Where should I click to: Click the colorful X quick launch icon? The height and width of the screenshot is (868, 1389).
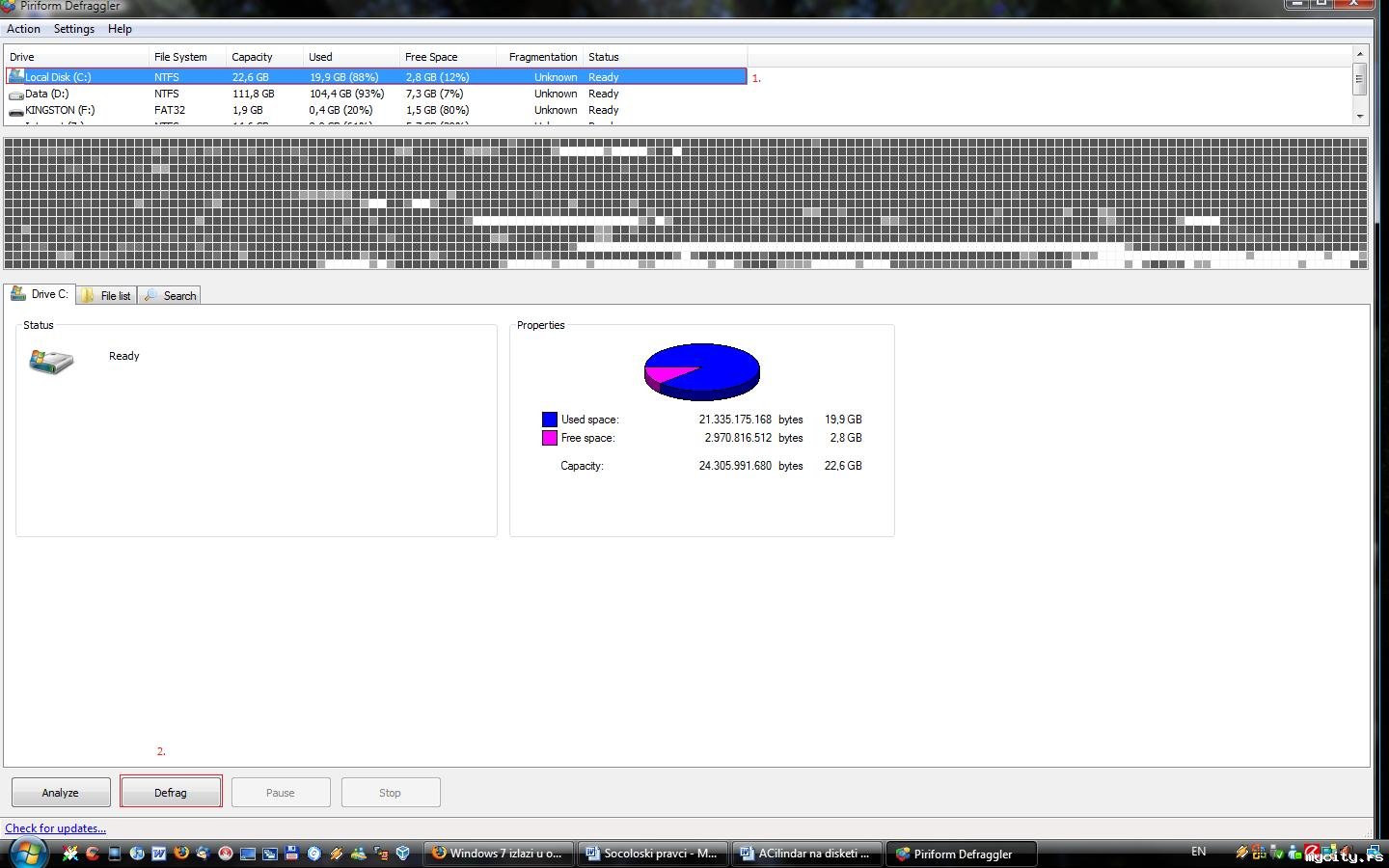pyautogui.click(x=70, y=854)
